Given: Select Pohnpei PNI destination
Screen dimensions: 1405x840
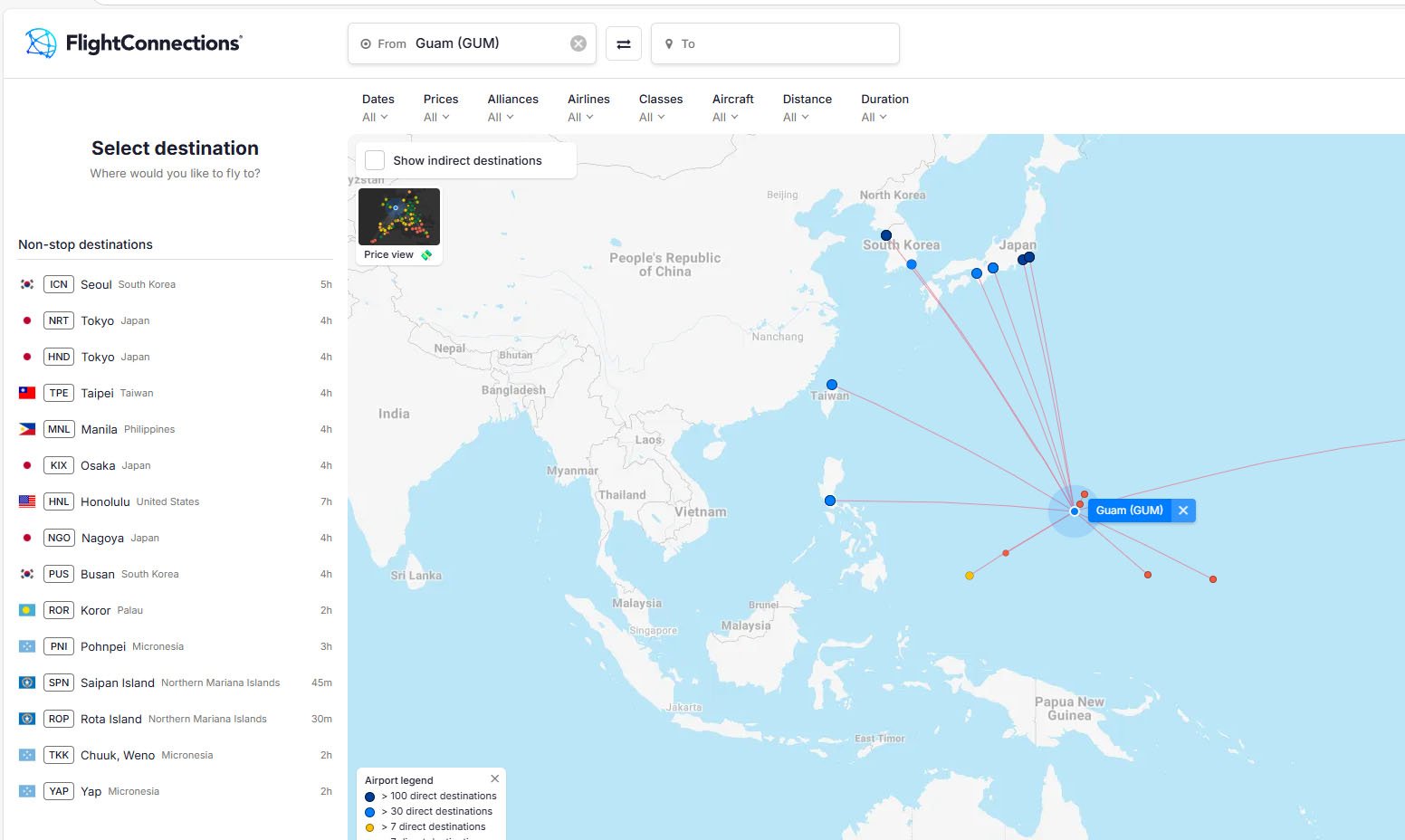Looking at the screenshot, I should pos(176,646).
